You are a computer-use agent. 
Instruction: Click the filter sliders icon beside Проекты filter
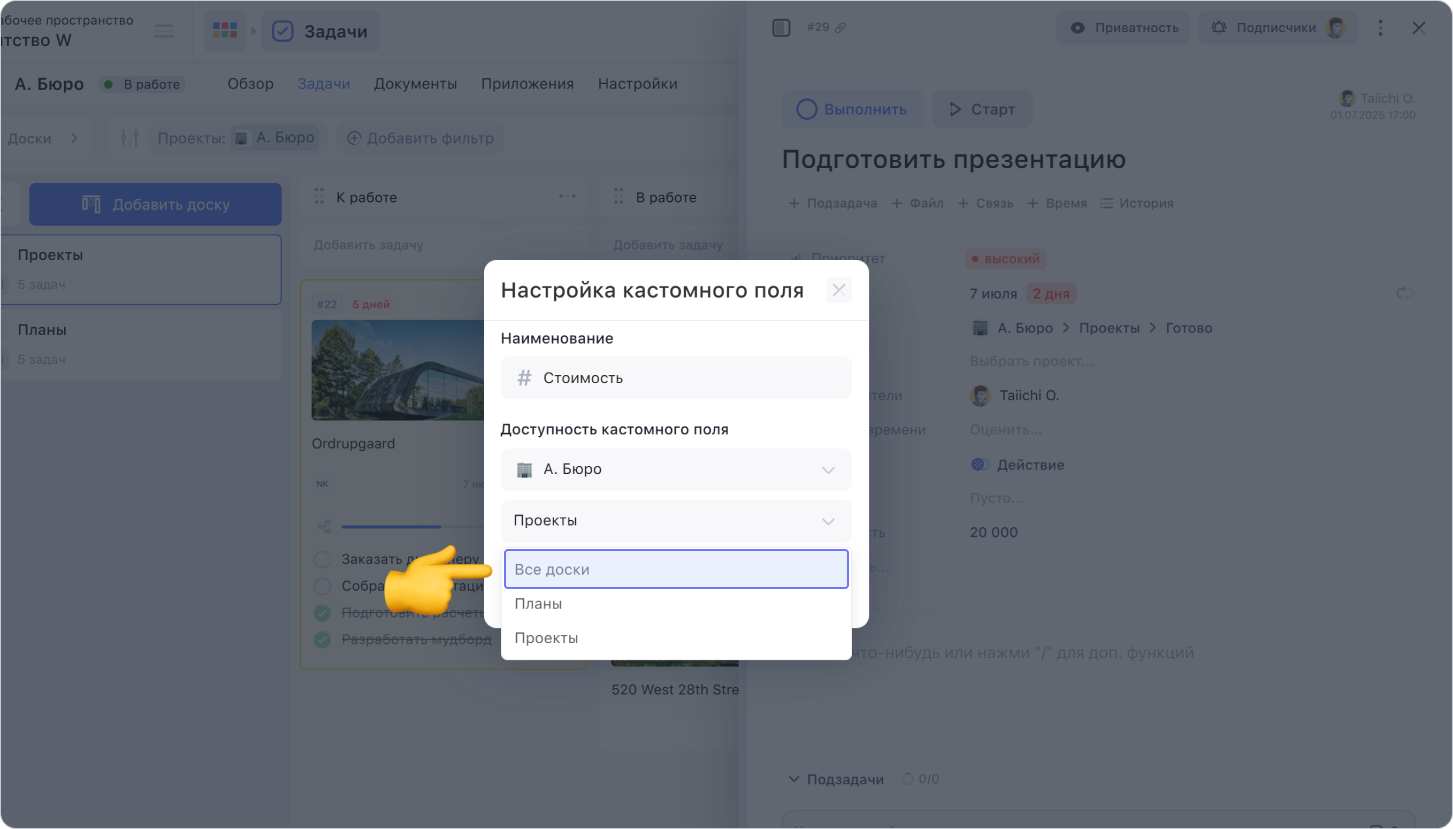pos(130,138)
